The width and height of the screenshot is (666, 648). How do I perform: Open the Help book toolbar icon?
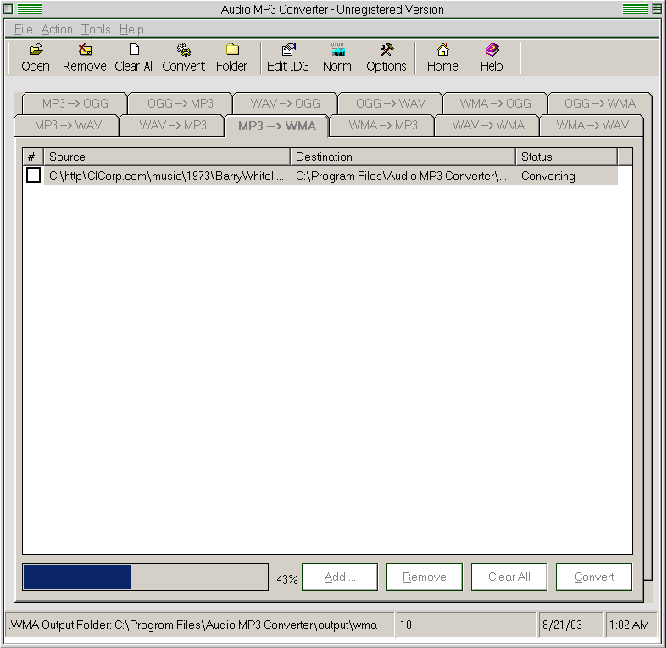click(491, 58)
